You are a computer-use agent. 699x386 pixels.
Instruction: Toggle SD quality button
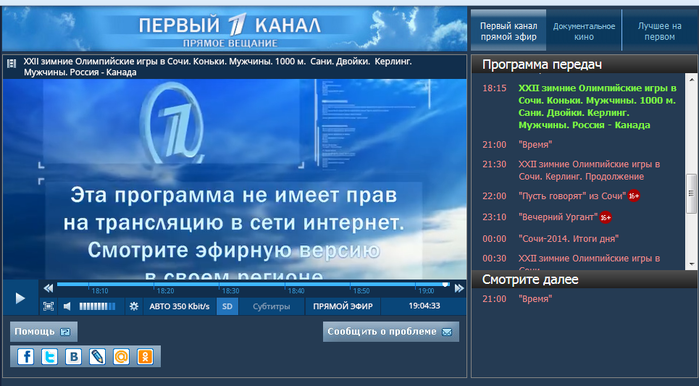227,306
